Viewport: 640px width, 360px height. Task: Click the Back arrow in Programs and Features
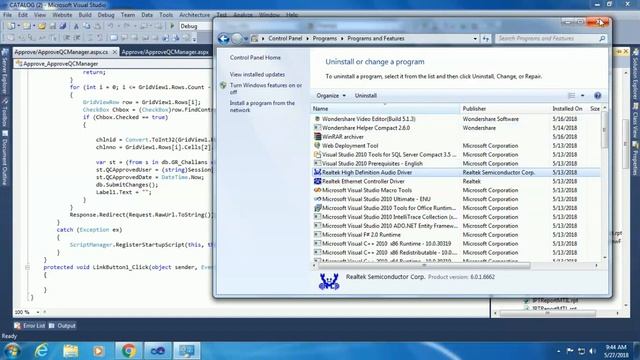224,39
